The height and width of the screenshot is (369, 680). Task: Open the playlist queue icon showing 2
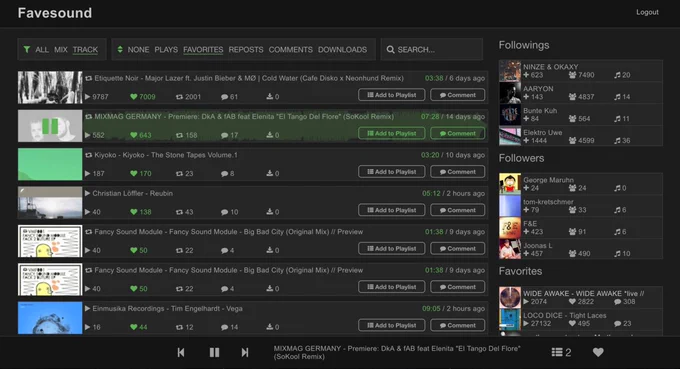pyautogui.click(x=561, y=353)
